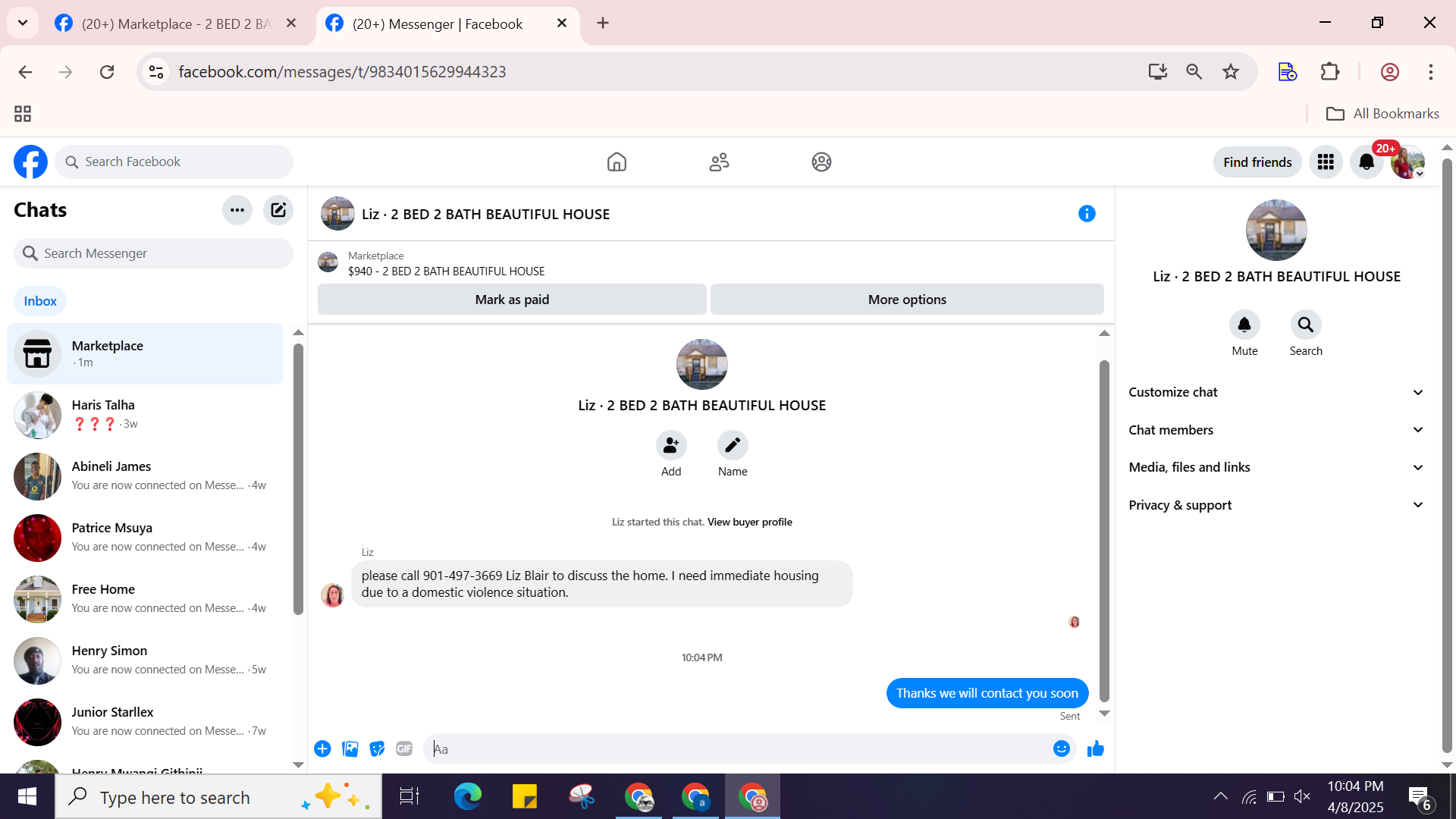
Task: Expand the Privacy & support section
Action: (x=1276, y=505)
